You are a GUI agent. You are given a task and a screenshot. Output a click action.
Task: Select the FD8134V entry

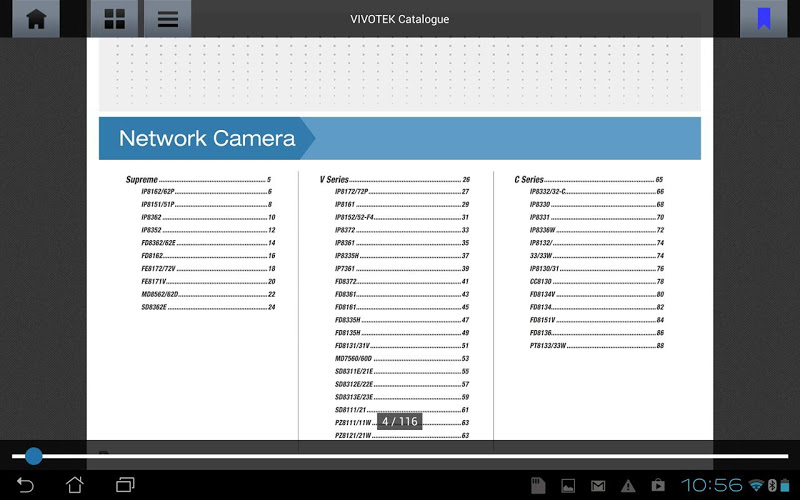(596, 294)
